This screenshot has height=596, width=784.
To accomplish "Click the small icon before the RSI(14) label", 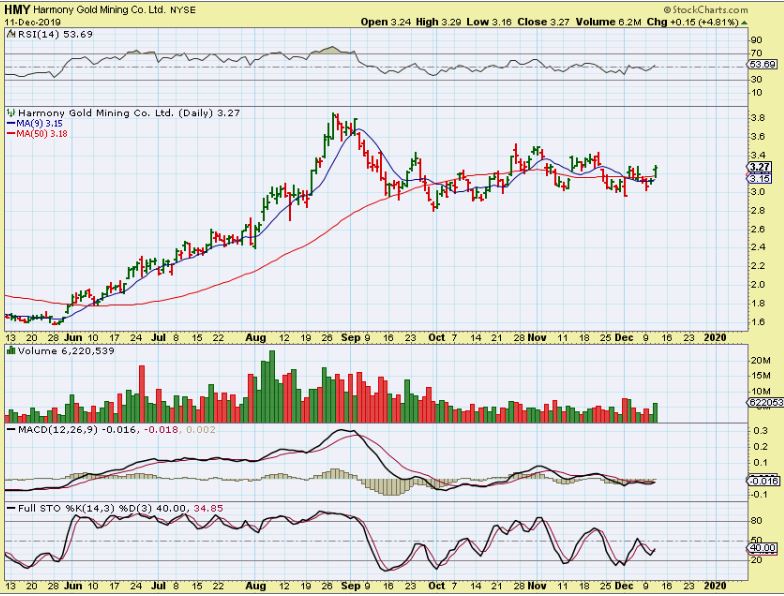I will 12,34.
